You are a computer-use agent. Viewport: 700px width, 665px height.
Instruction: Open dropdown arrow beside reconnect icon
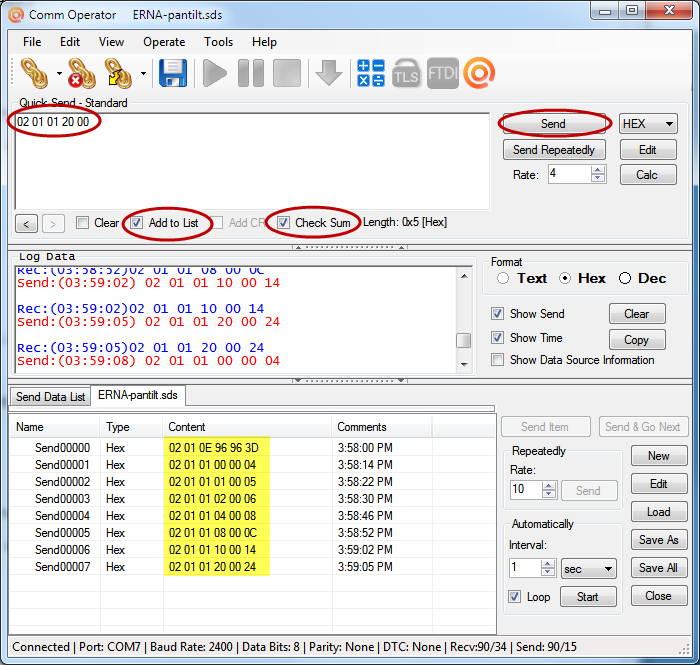(x=143, y=73)
